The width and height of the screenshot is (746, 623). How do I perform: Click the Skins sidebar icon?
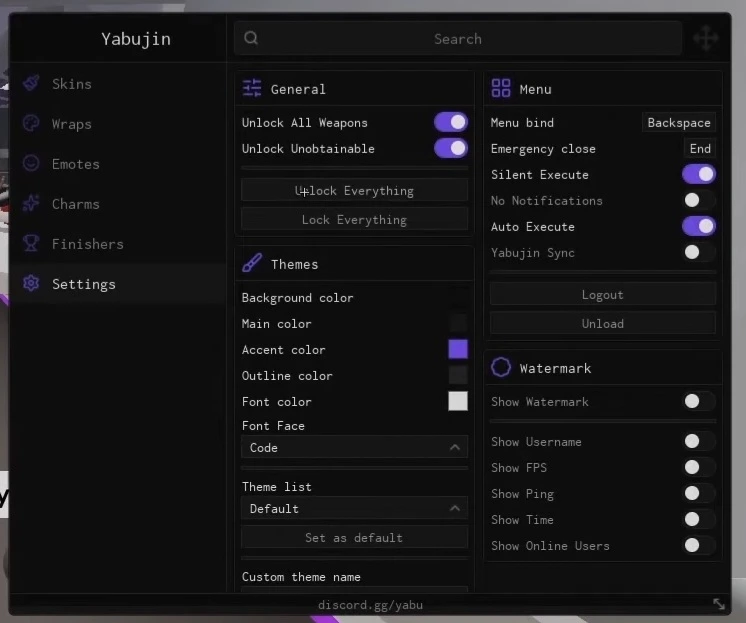coord(31,83)
